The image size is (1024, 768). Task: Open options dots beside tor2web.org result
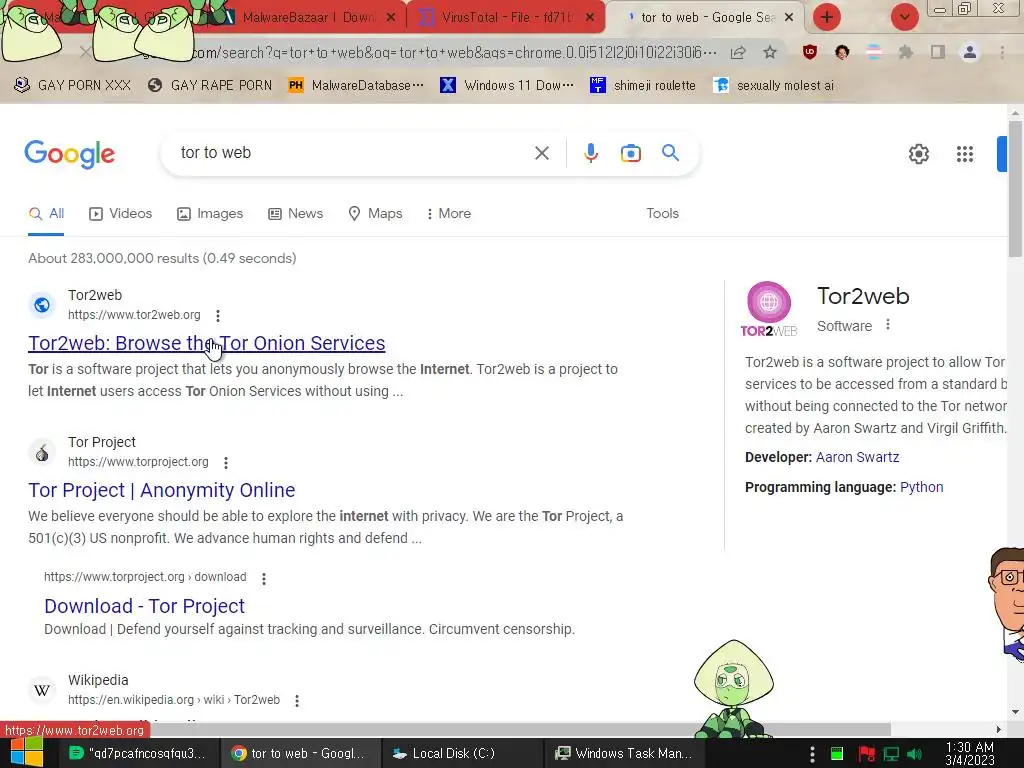[x=217, y=315]
